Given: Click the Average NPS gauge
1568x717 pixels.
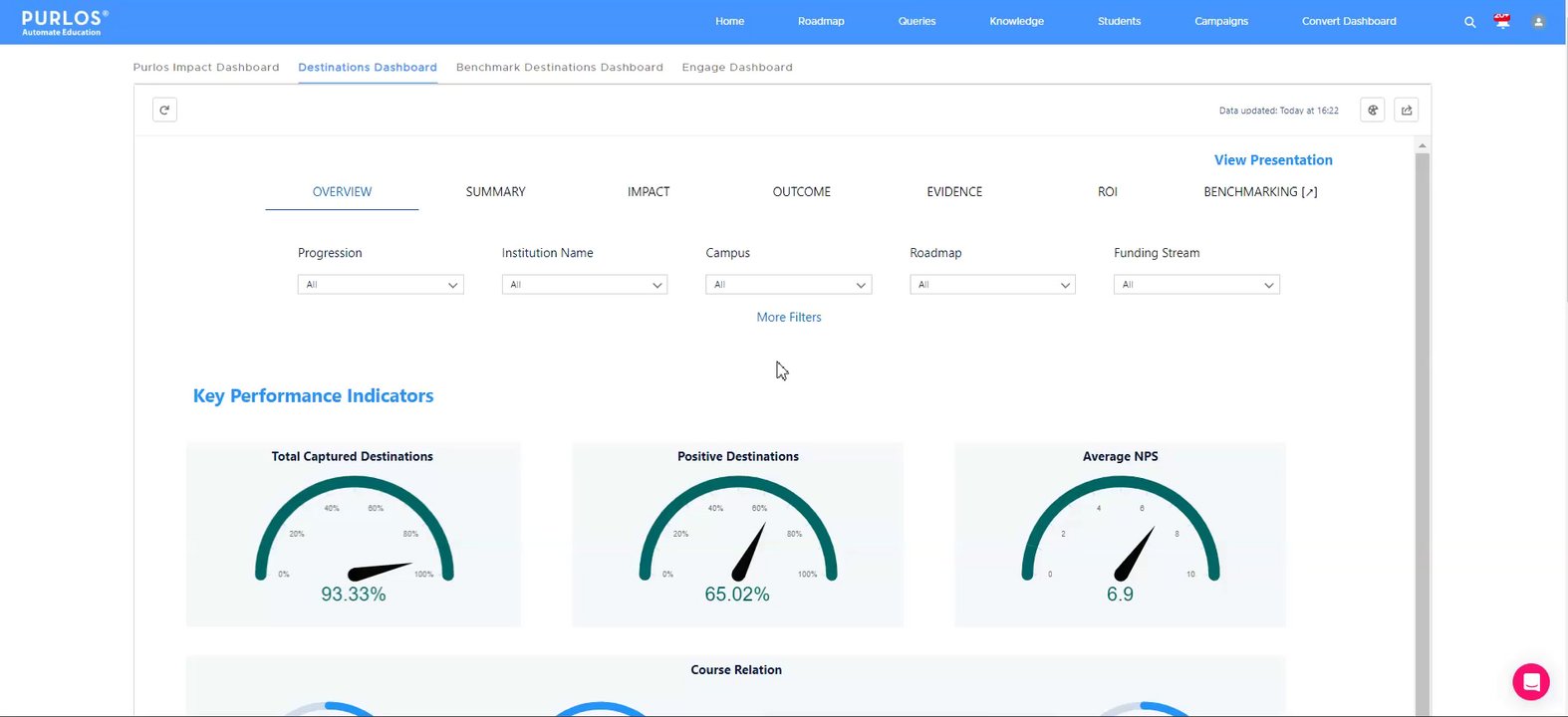Looking at the screenshot, I should tap(1121, 535).
